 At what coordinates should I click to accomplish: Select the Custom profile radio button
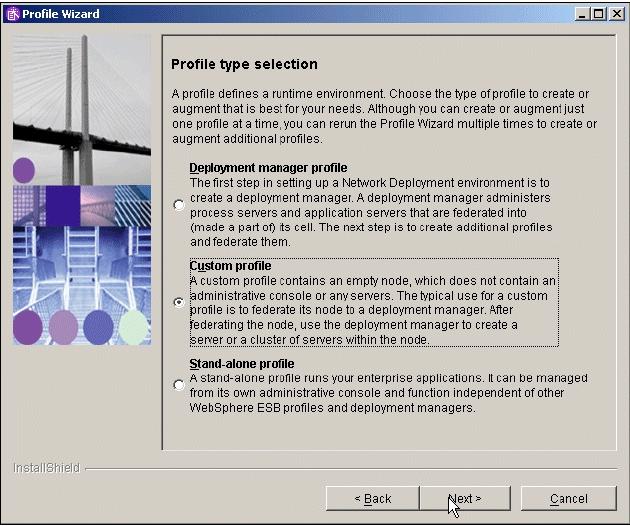179,302
